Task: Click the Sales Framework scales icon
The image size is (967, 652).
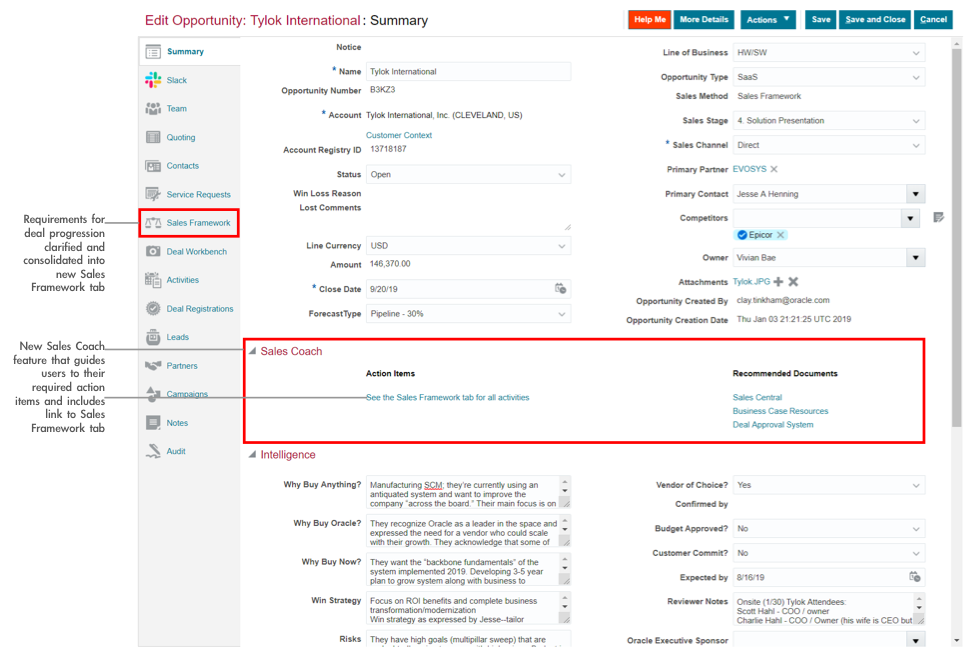Action: 153,223
